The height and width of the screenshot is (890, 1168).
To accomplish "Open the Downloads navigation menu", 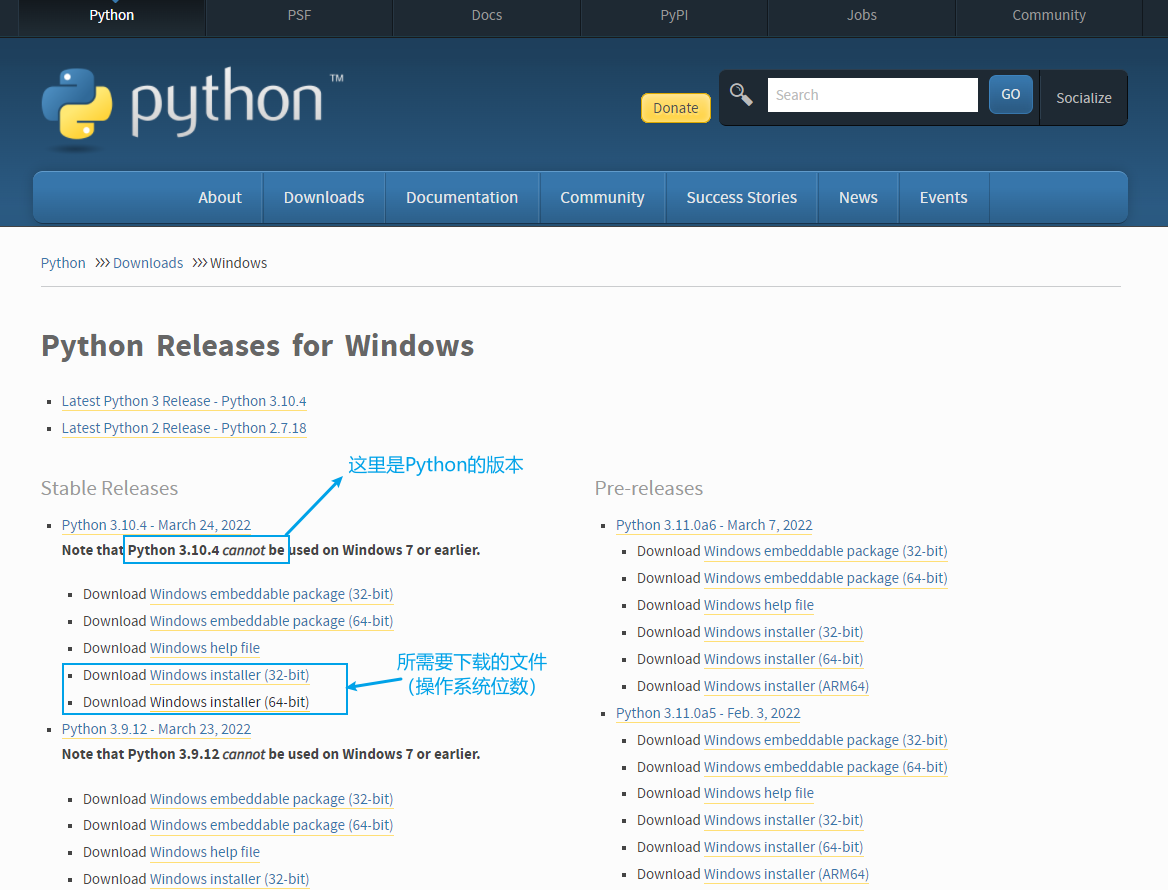I will pos(324,197).
